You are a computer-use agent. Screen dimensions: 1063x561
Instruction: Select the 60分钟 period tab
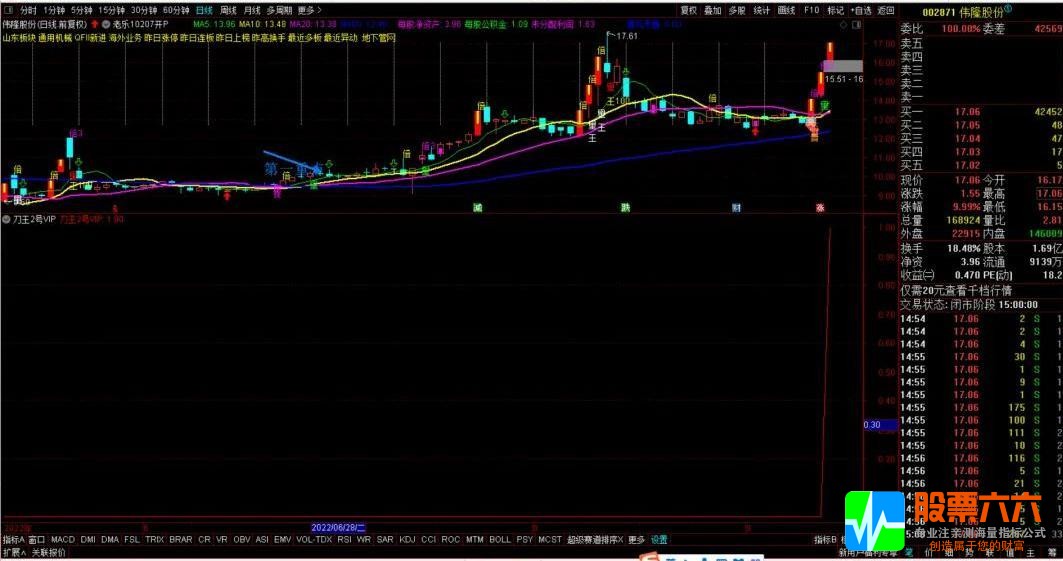point(176,10)
